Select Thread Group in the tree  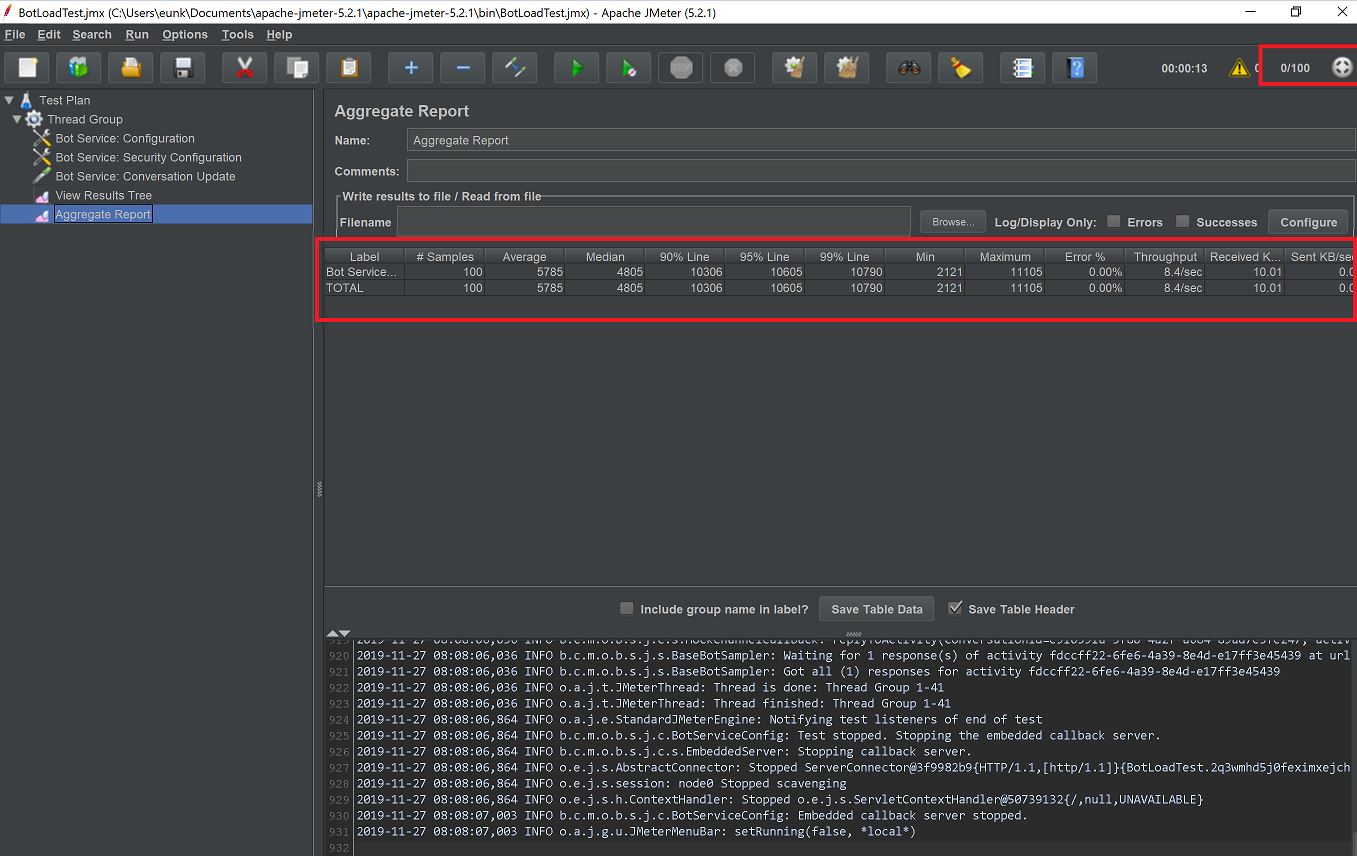pyautogui.click(x=85, y=119)
